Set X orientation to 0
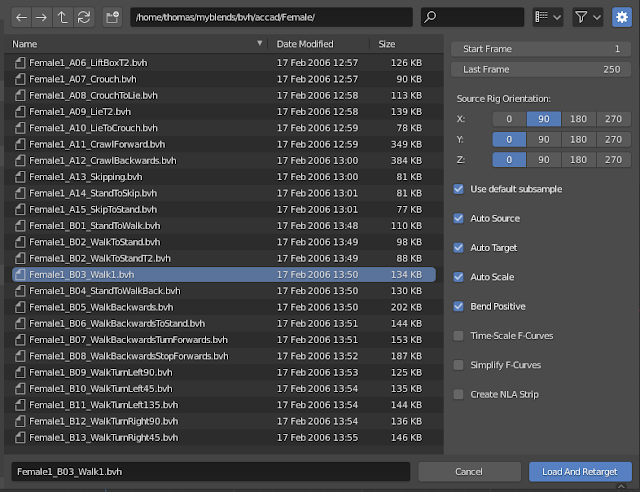This screenshot has height=492, width=640. 509,119
